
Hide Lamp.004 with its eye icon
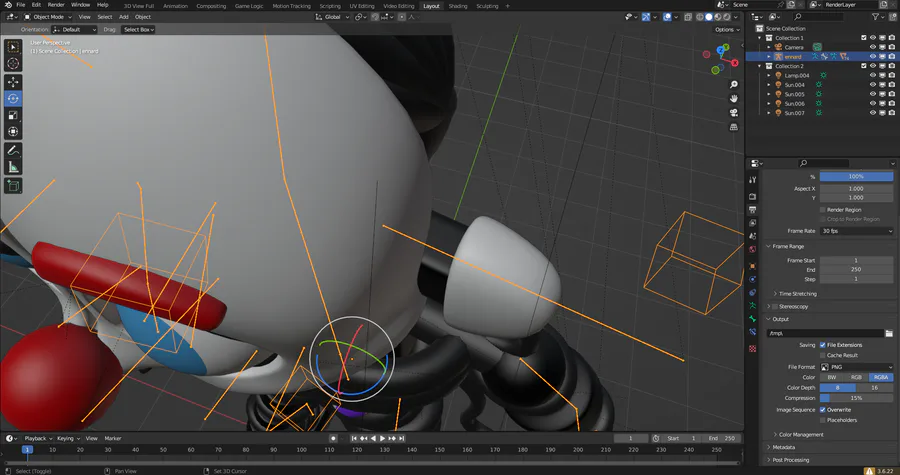point(873,76)
